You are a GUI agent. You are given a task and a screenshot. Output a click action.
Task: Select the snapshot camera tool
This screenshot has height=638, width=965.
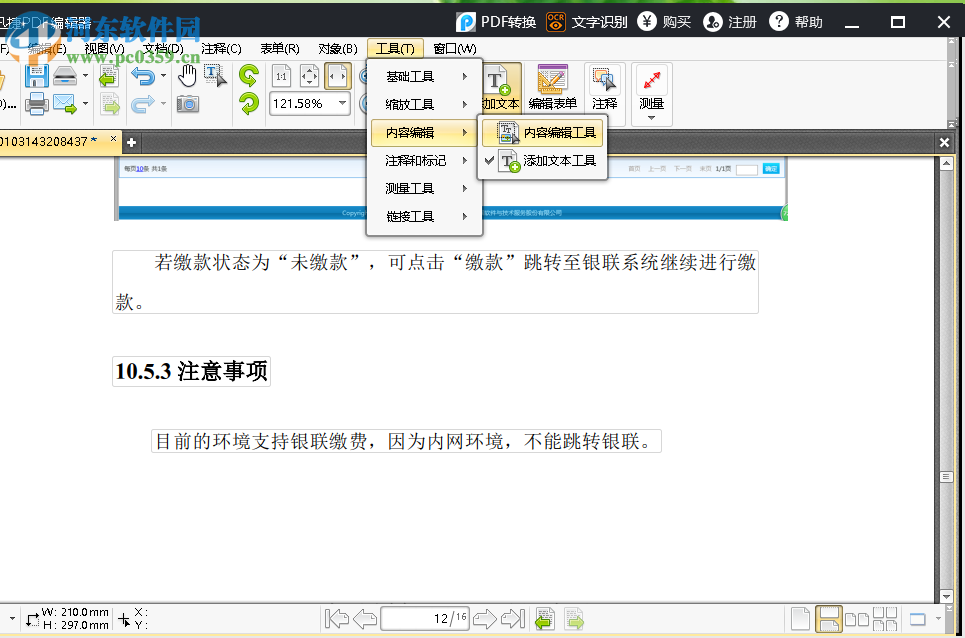(187, 103)
